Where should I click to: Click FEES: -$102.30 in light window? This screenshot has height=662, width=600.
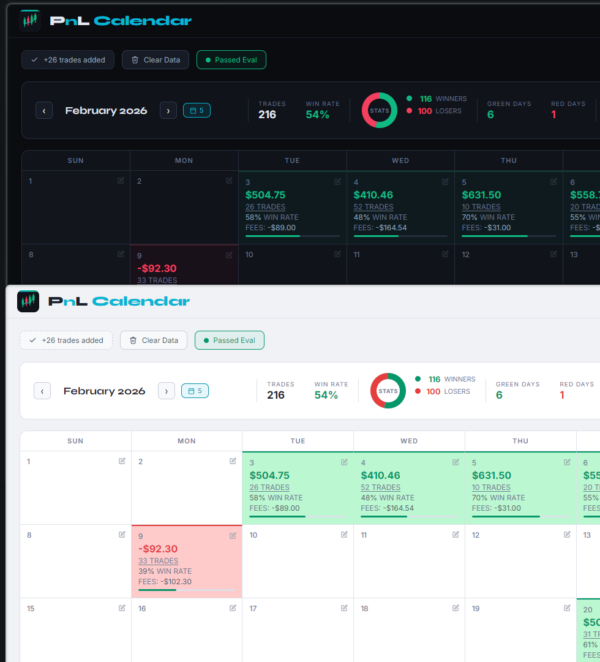165,582
